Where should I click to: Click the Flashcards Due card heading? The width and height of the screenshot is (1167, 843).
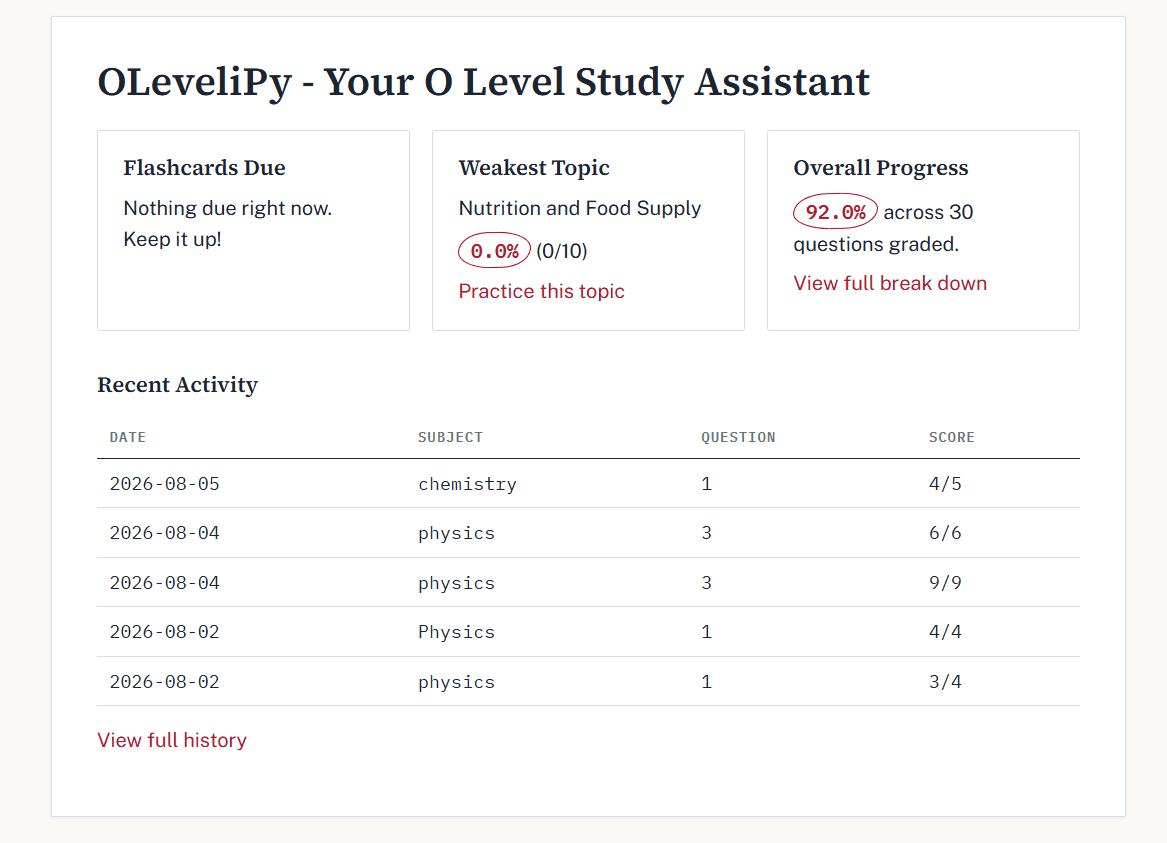coord(205,168)
